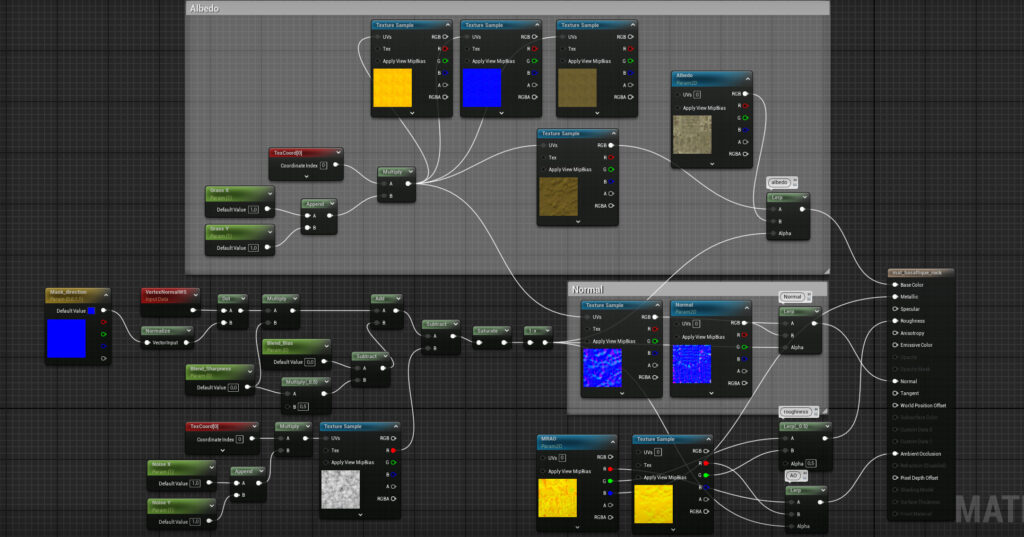The image size is (1024, 537).
Task: Click the Noise X Default Value field
Action: point(196,483)
